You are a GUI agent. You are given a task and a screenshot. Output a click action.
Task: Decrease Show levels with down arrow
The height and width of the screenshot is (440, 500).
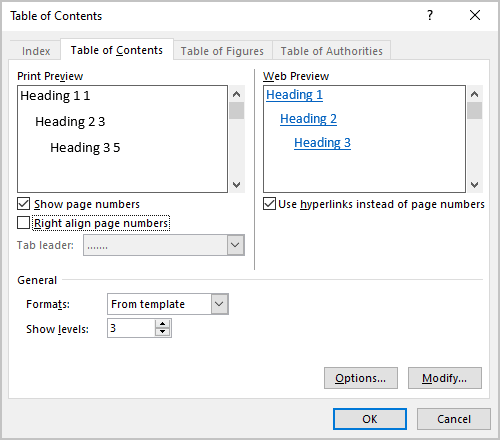coord(163,332)
